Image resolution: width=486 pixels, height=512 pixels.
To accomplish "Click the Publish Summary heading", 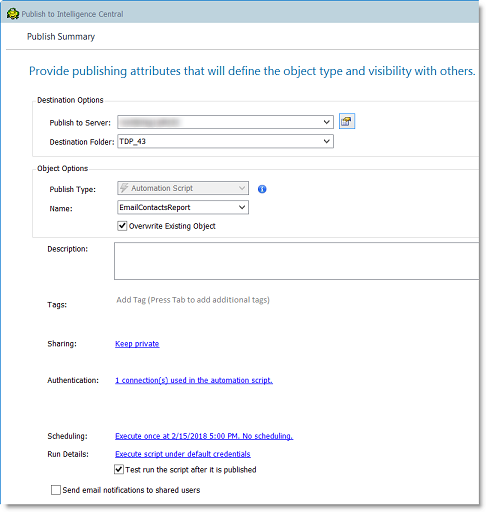I will (x=61, y=37).
